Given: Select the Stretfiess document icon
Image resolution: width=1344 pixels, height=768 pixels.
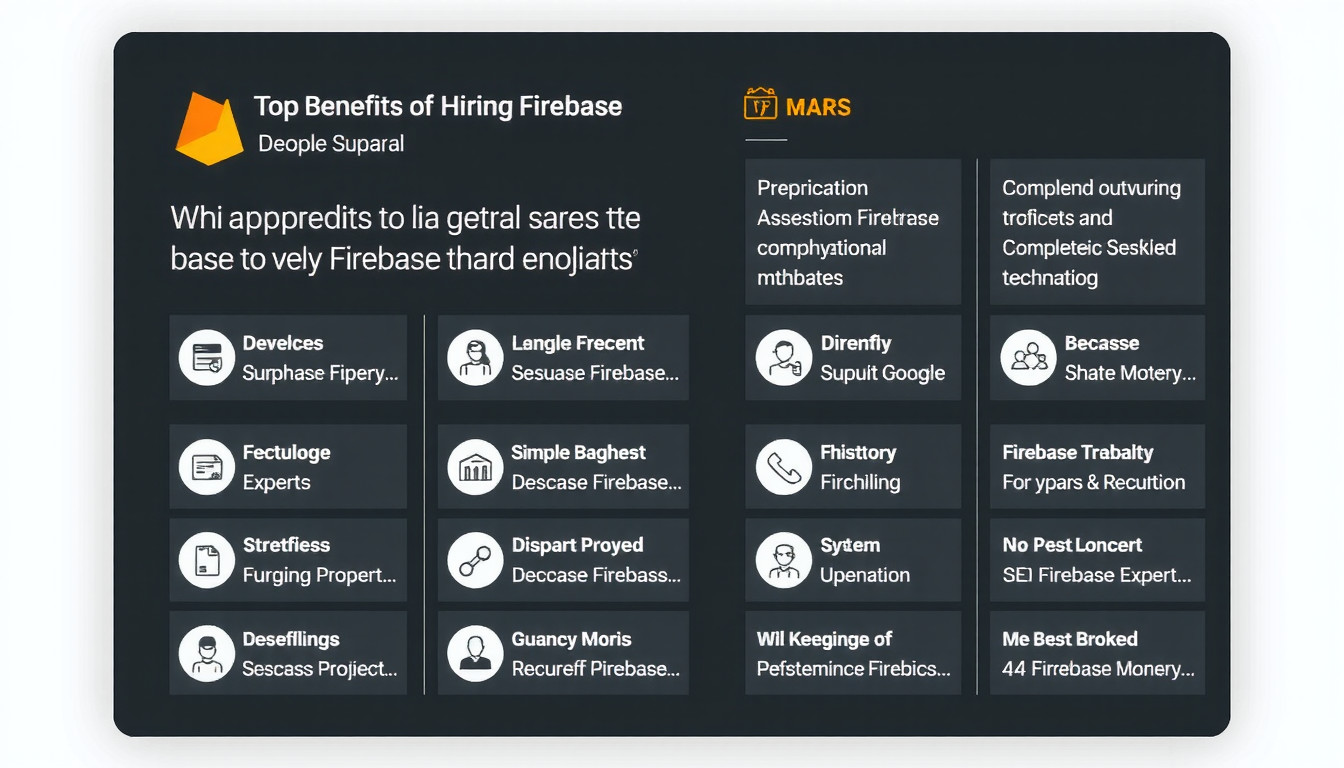Looking at the screenshot, I should click(x=207, y=560).
